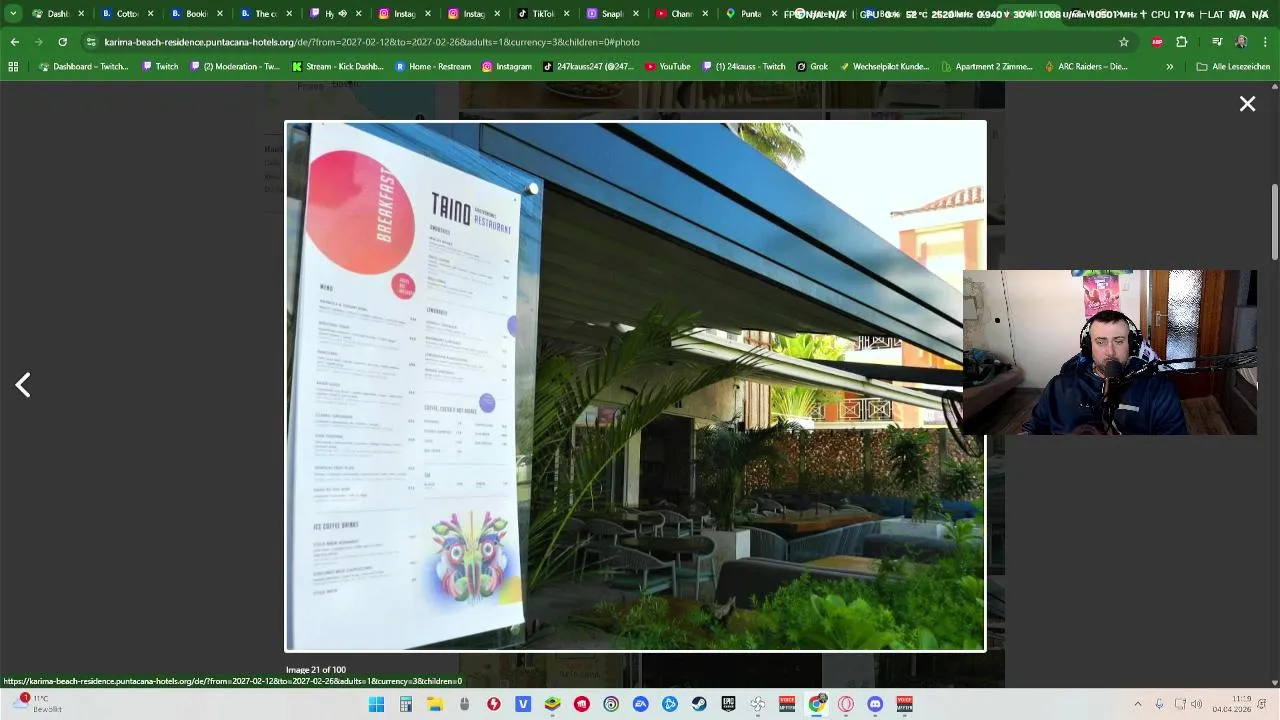This screenshot has height=720, width=1280.
Task: Mute the audio-playing Twitch tab speaker icon
Action: coord(342,14)
